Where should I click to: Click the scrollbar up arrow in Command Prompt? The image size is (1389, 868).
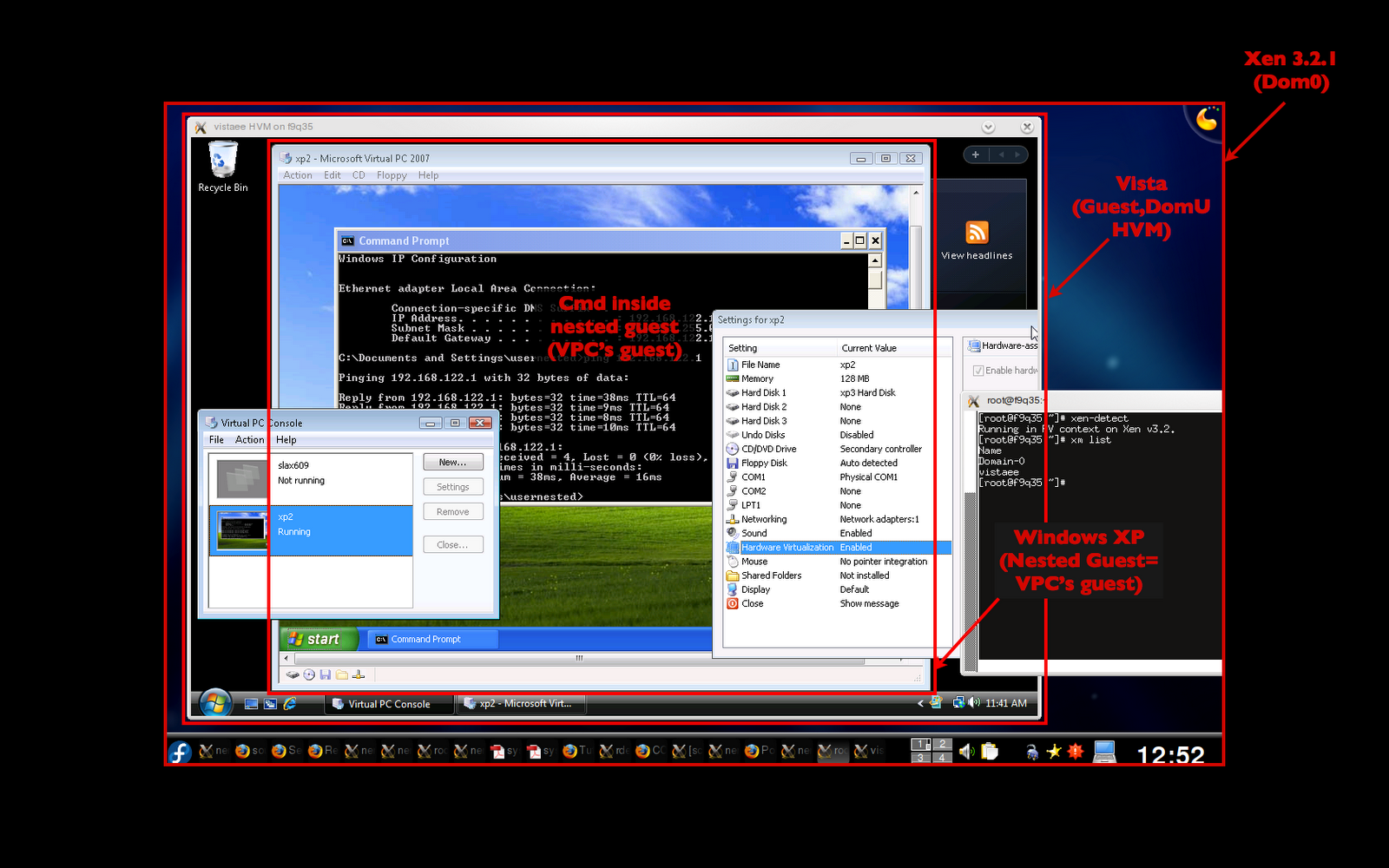(x=875, y=260)
